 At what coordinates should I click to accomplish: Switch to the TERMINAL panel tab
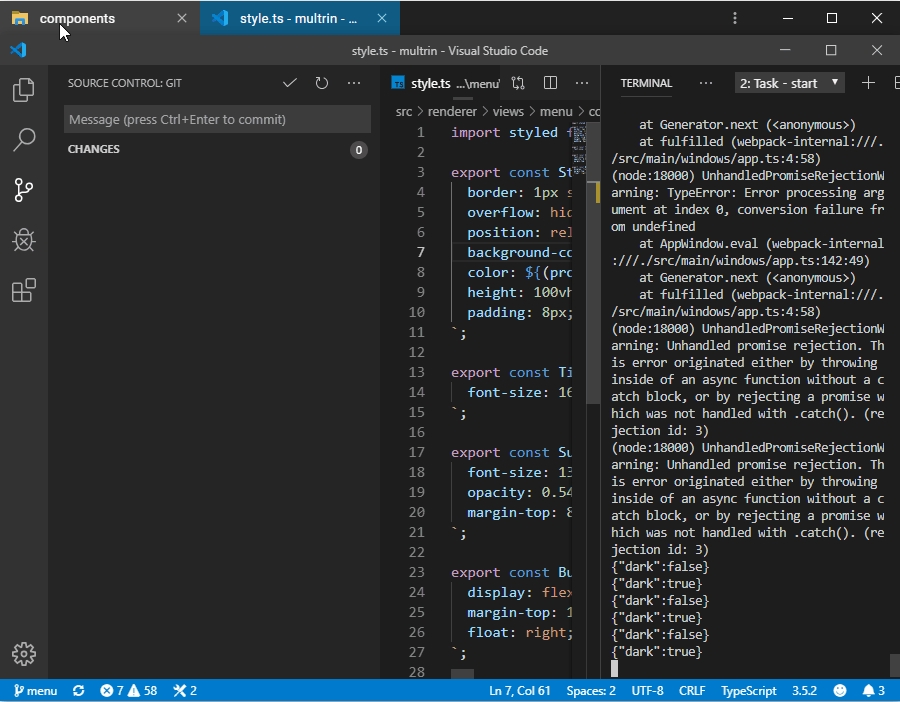646,83
